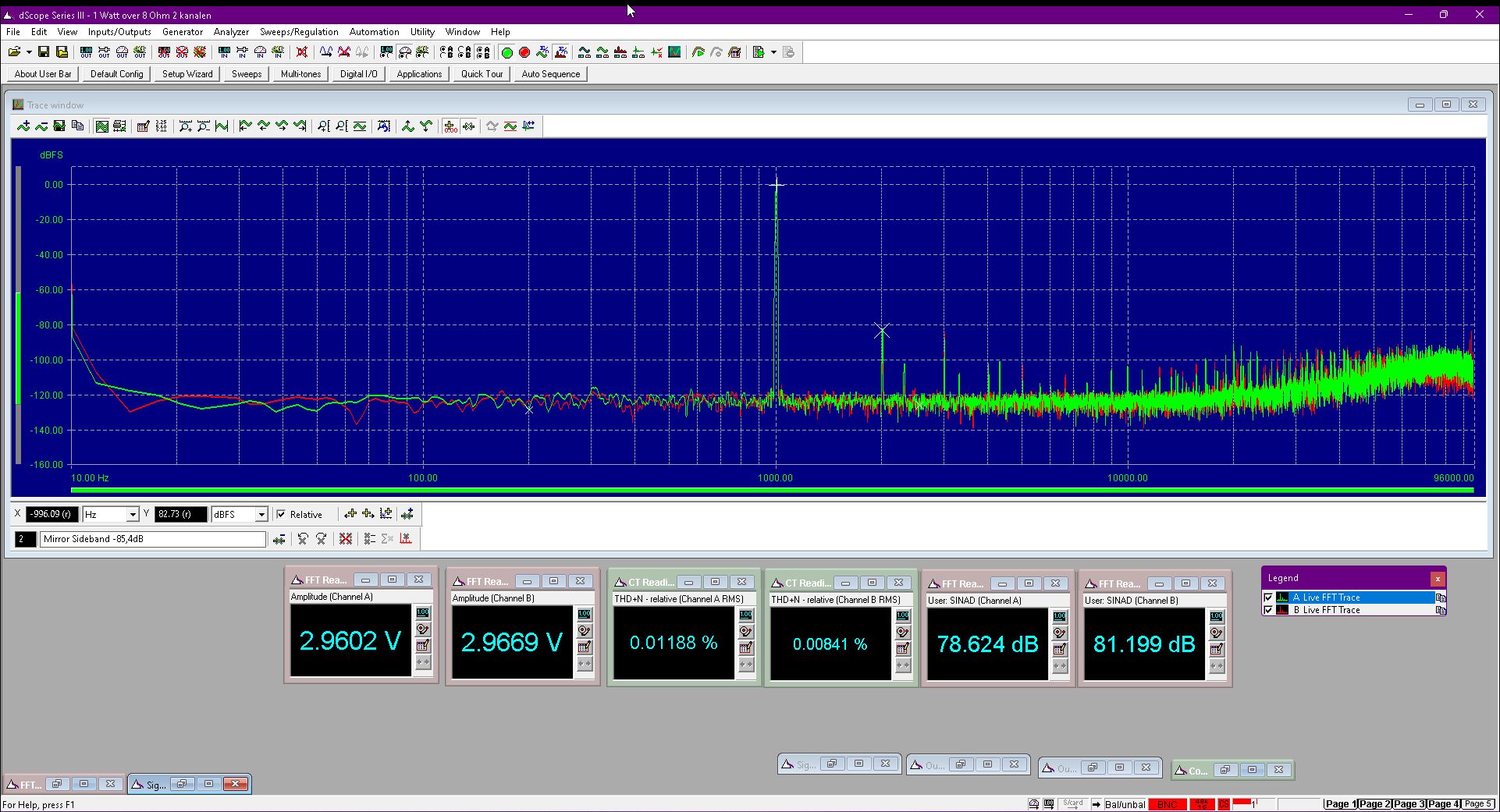Switch to Page 5 in status bar

click(x=1478, y=804)
